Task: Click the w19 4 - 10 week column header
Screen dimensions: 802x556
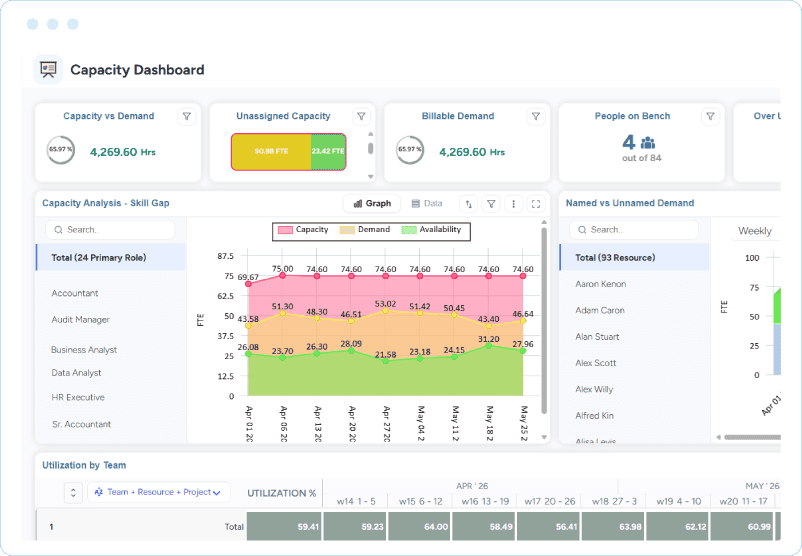Action: (x=679, y=502)
